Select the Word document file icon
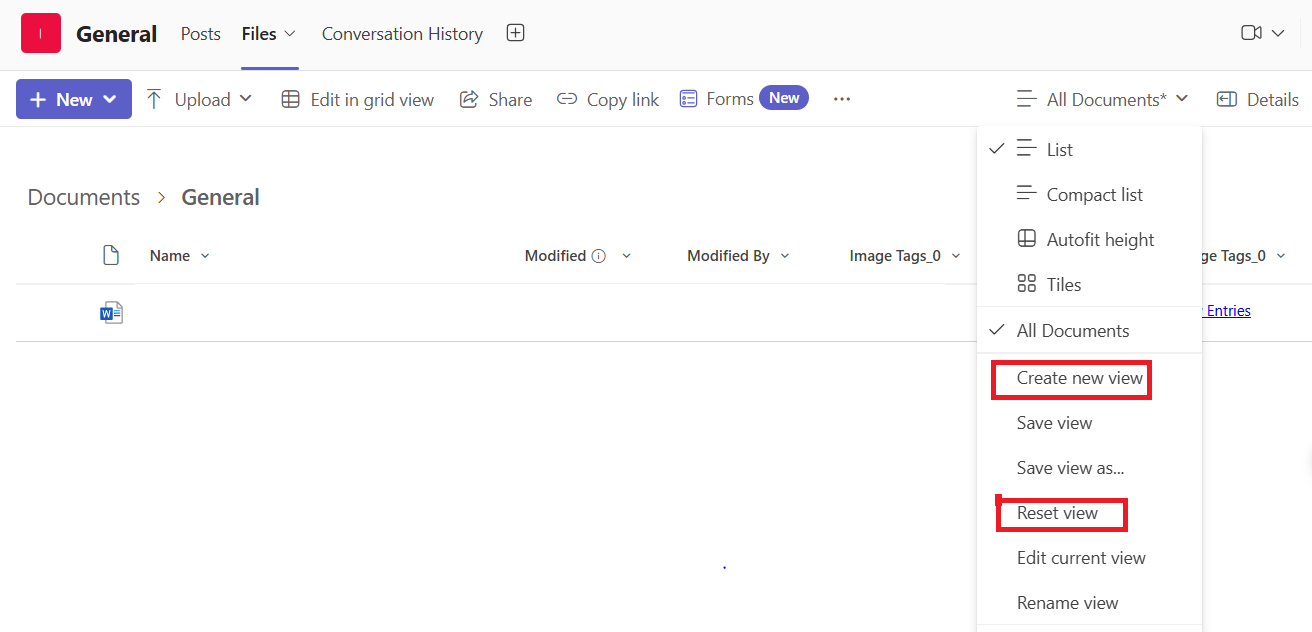The image size is (1312, 632). tap(111, 313)
